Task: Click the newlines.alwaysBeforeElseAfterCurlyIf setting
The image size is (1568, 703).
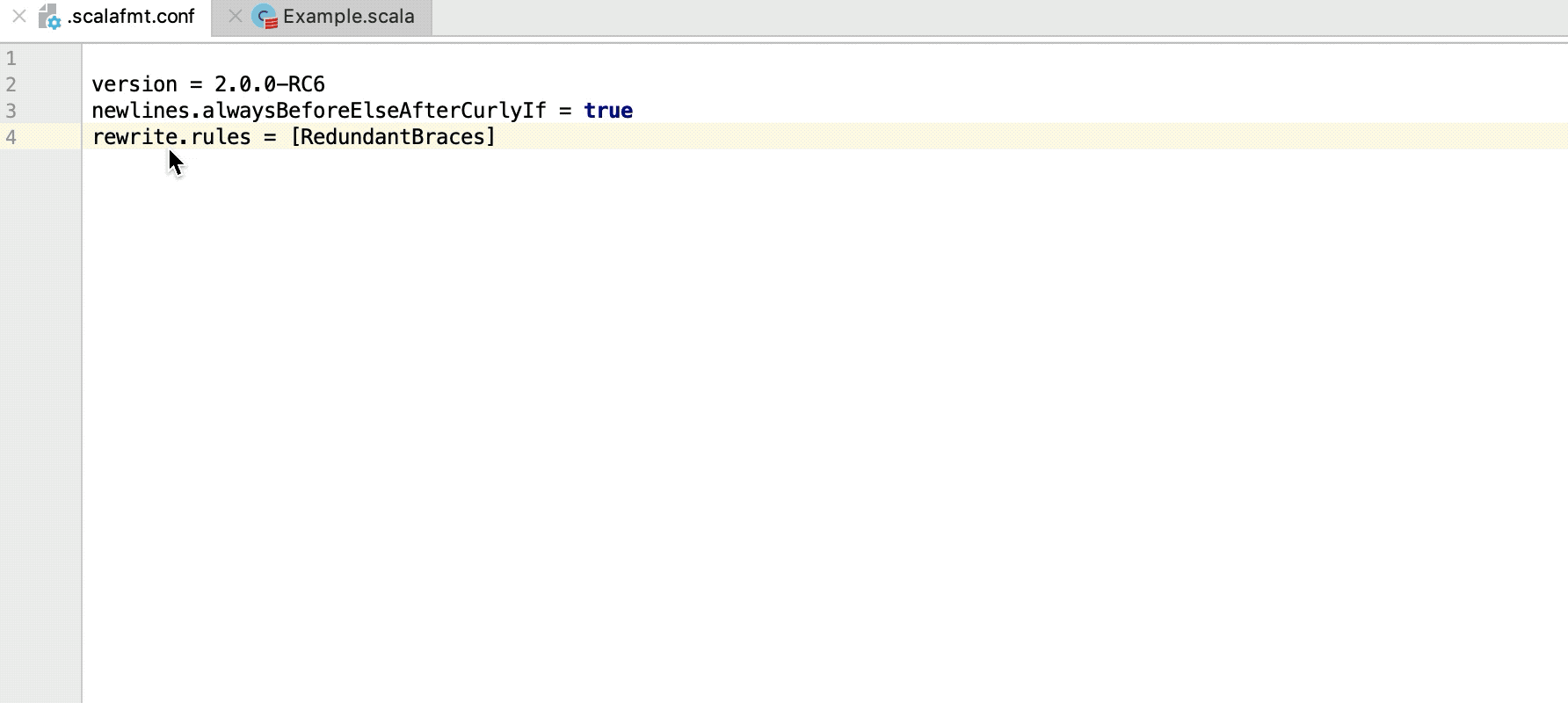Action: 319,111
